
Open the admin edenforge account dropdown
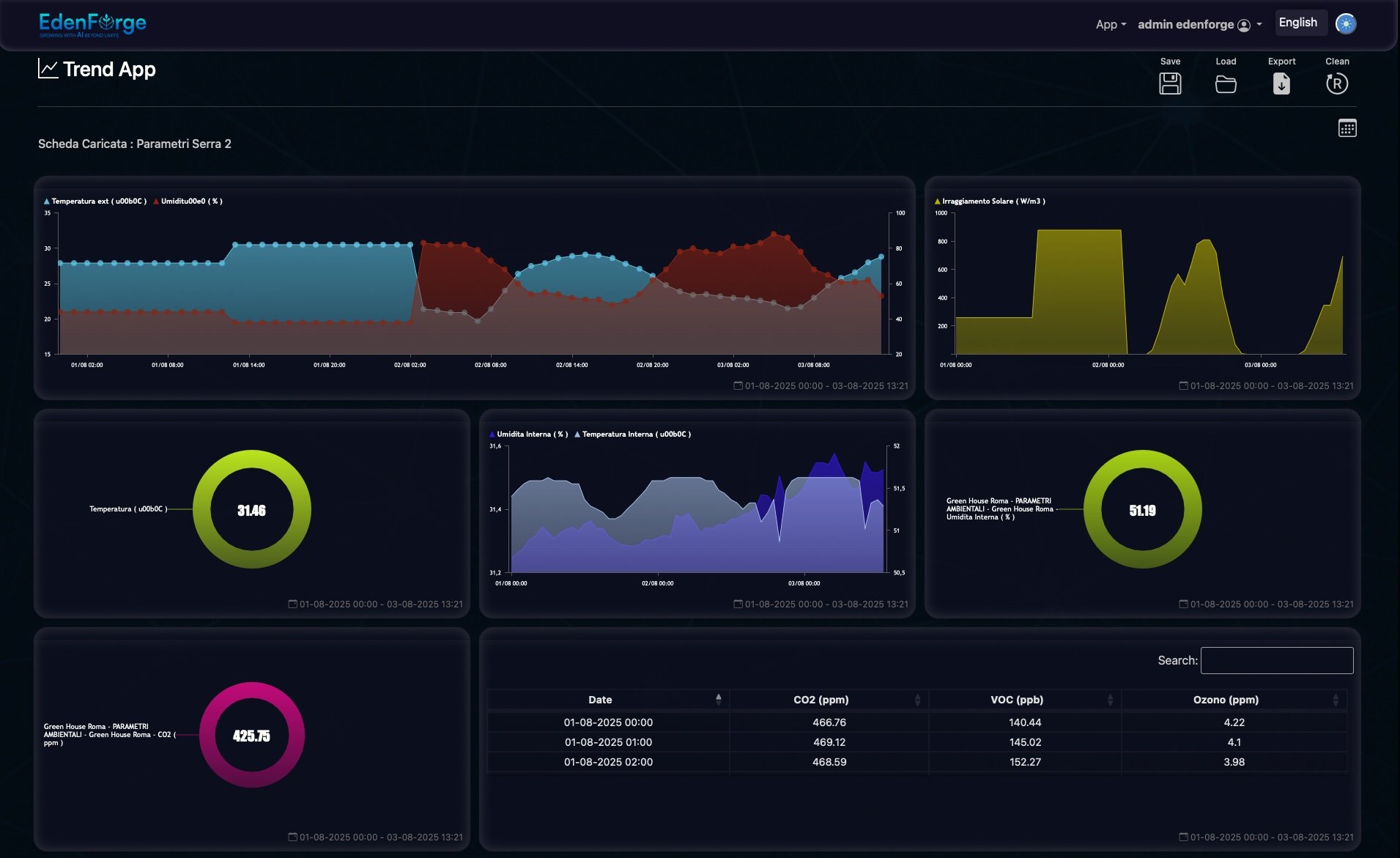[x=1199, y=24]
